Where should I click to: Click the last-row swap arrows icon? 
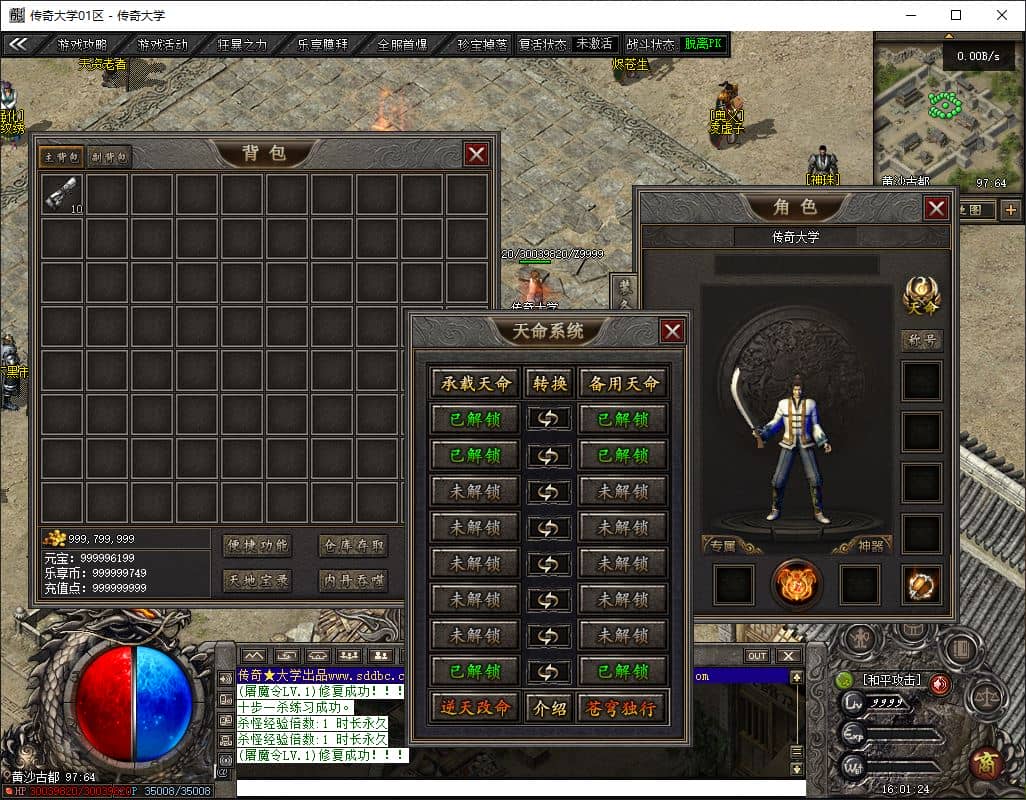(549, 671)
